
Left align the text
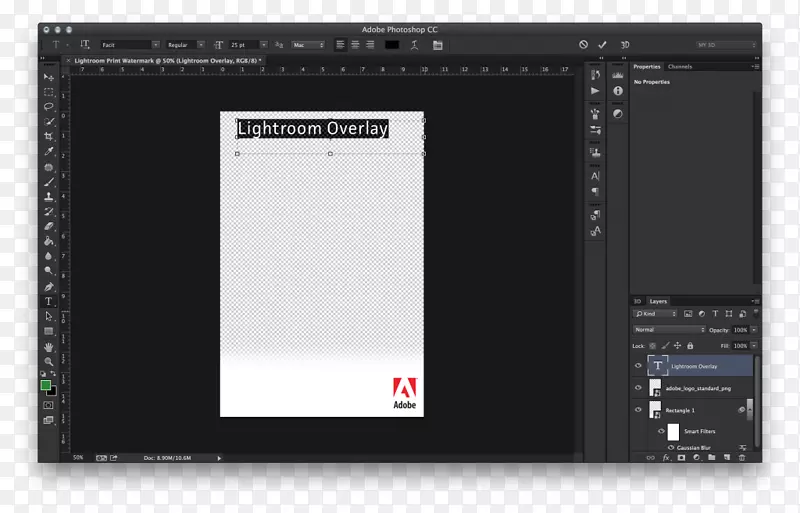340,45
